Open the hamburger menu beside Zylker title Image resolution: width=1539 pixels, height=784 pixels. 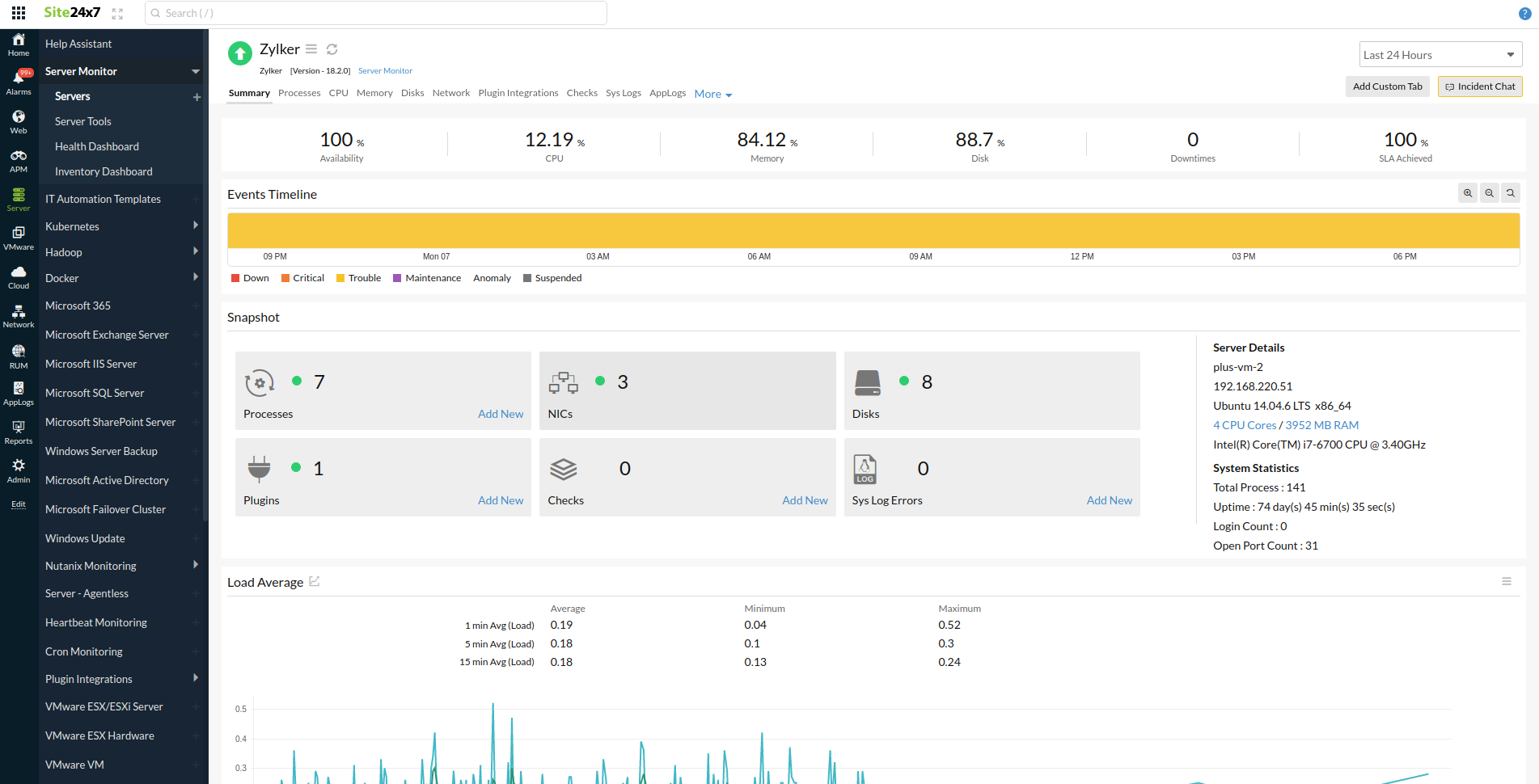[x=311, y=48]
